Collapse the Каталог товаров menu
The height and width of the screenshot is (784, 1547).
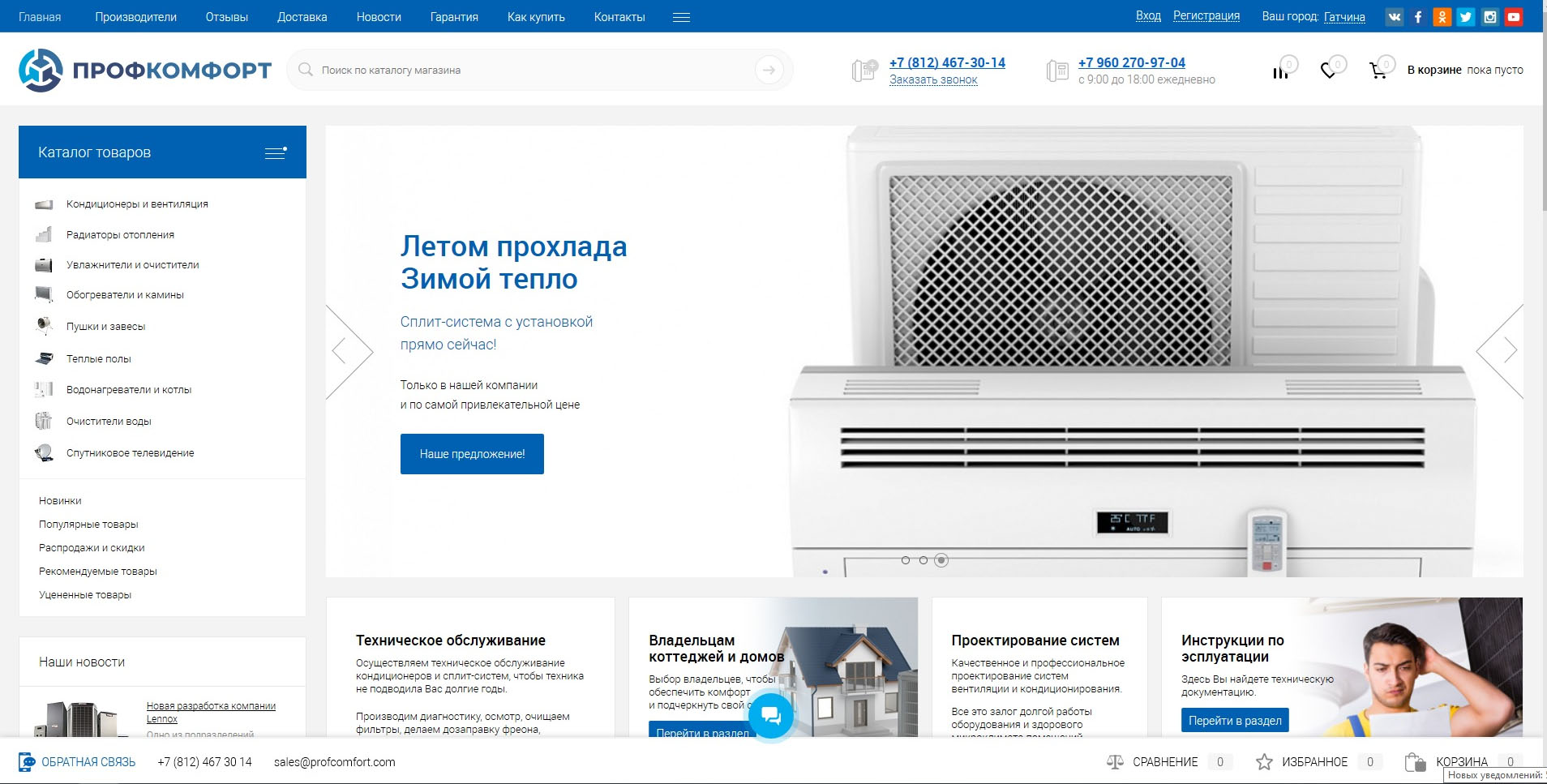(276, 152)
